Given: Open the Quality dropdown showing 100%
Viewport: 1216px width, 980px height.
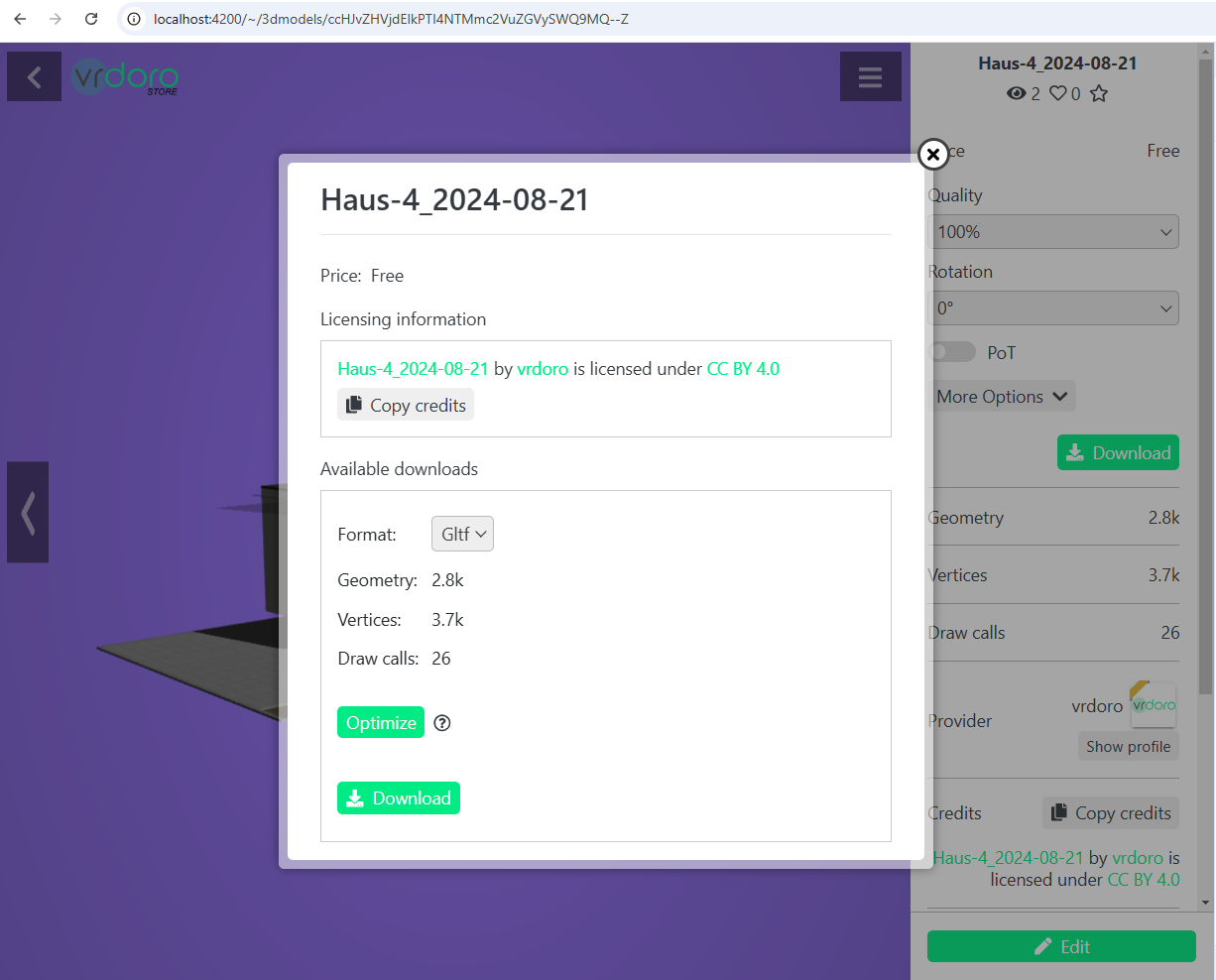Looking at the screenshot, I should (x=1052, y=232).
